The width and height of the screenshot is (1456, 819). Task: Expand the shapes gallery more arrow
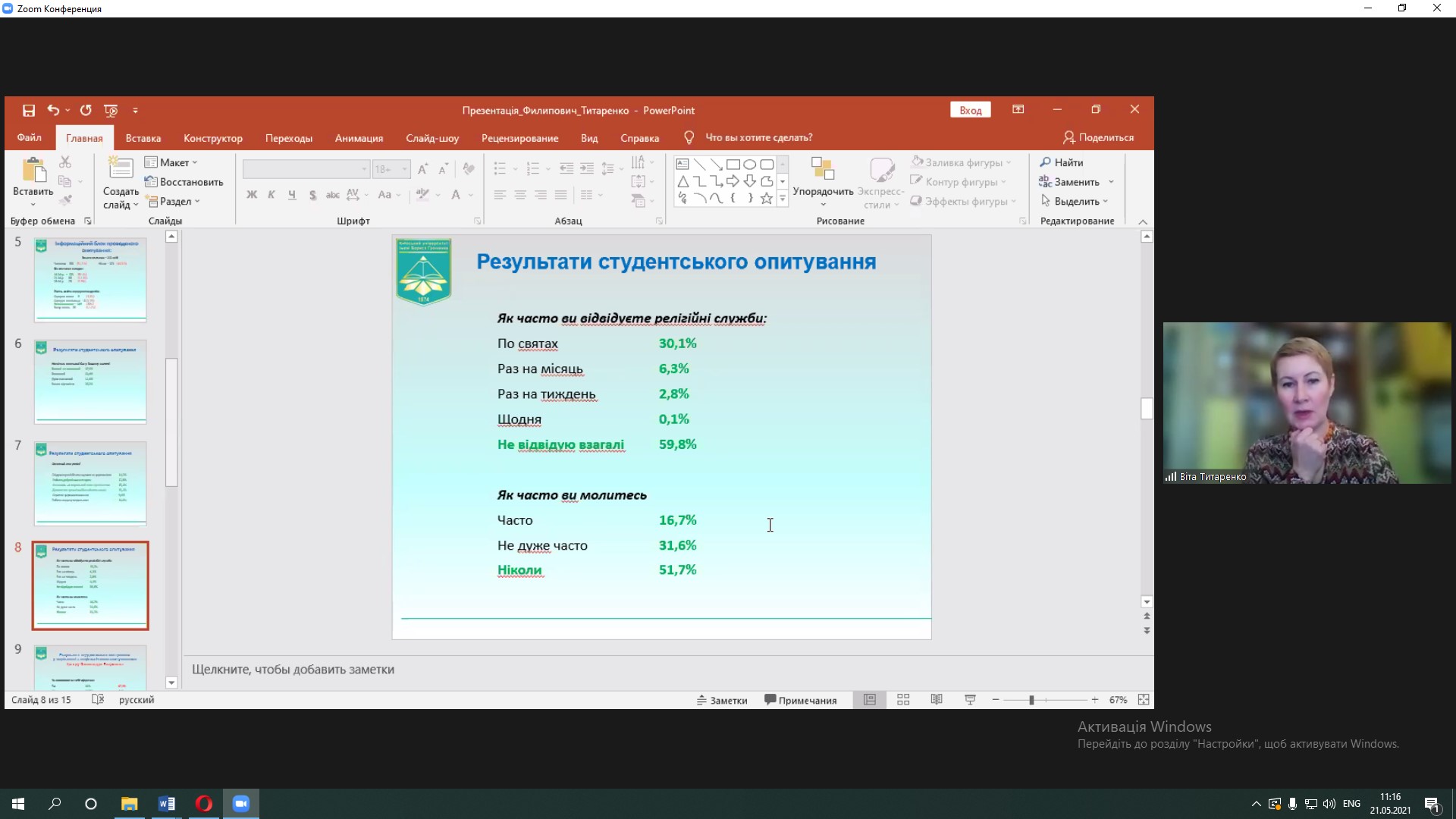point(783,199)
